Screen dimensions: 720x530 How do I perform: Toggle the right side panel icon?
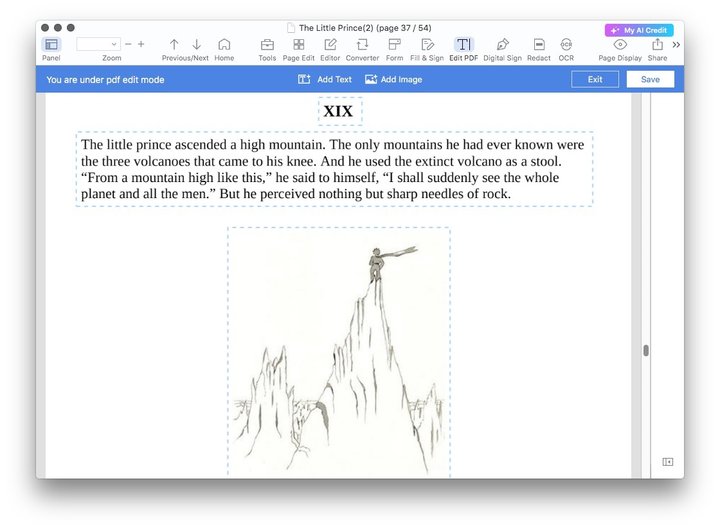tap(668, 462)
